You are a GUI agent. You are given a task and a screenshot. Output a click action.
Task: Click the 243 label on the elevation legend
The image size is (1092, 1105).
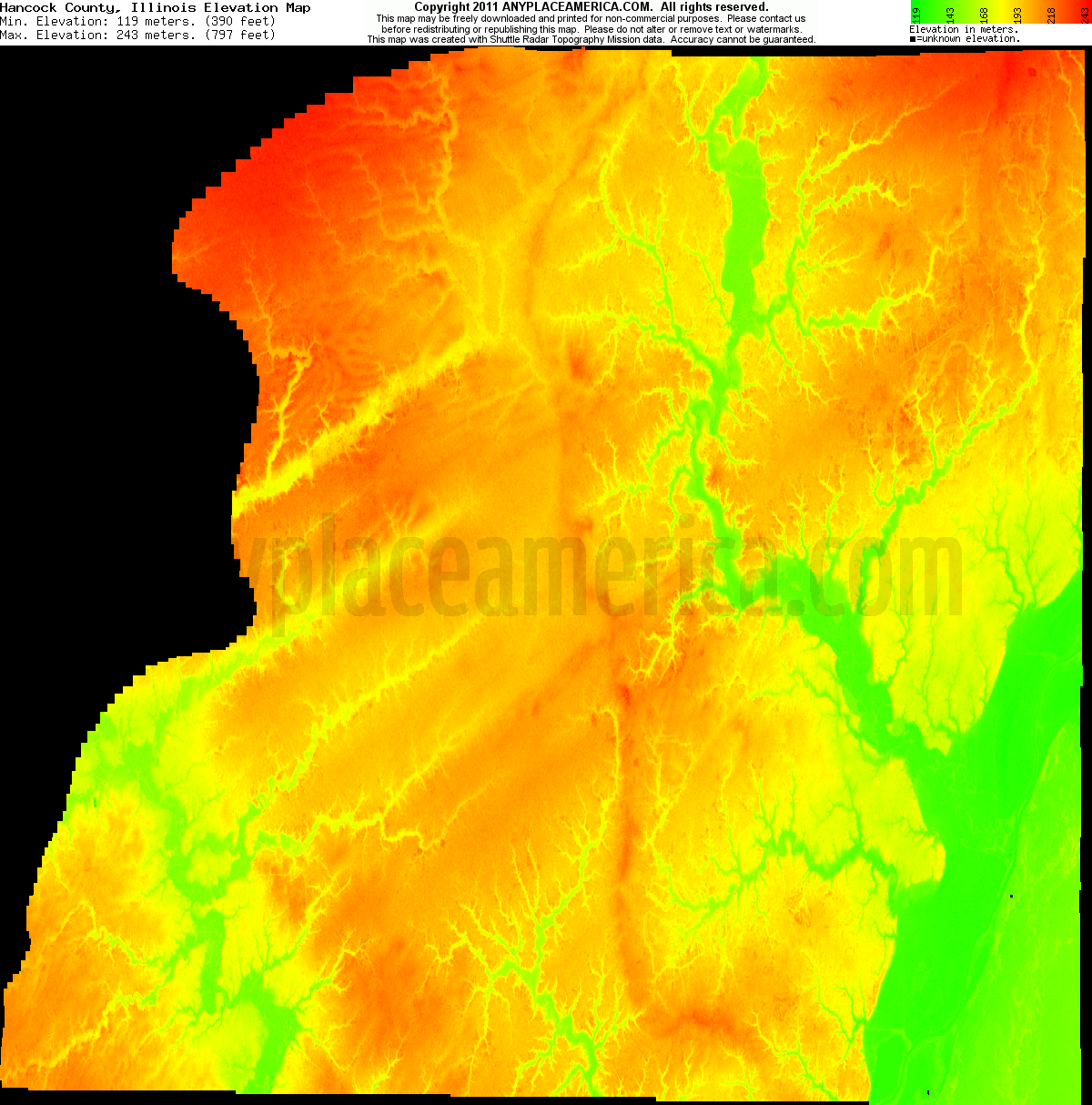(1085, 14)
